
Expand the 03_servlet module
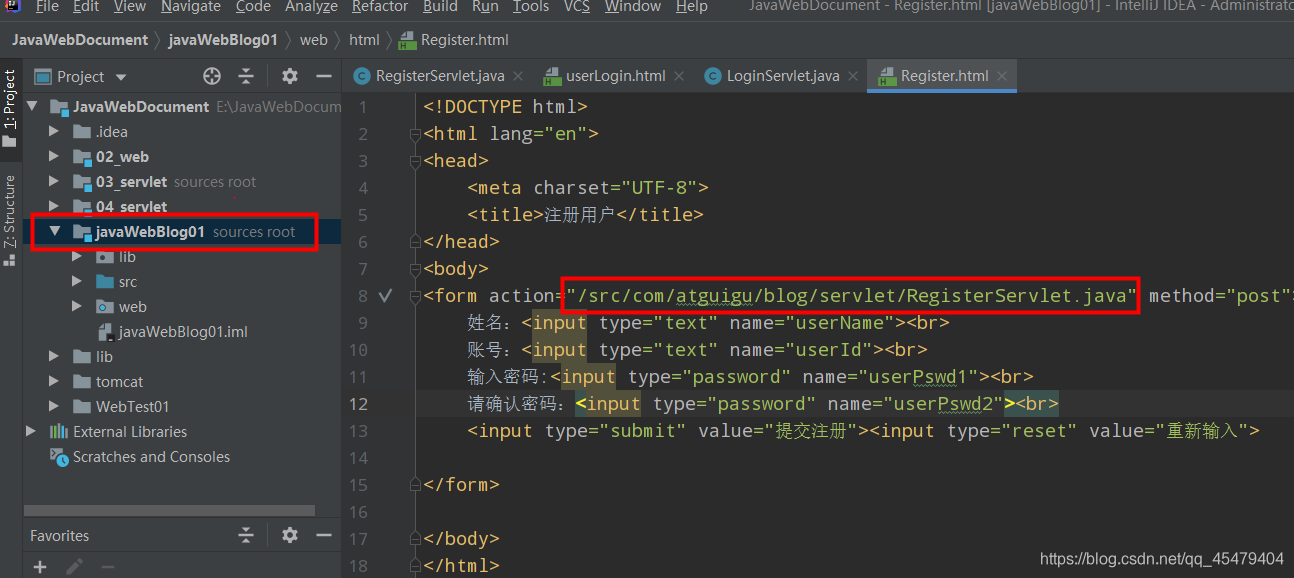coord(55,181)
